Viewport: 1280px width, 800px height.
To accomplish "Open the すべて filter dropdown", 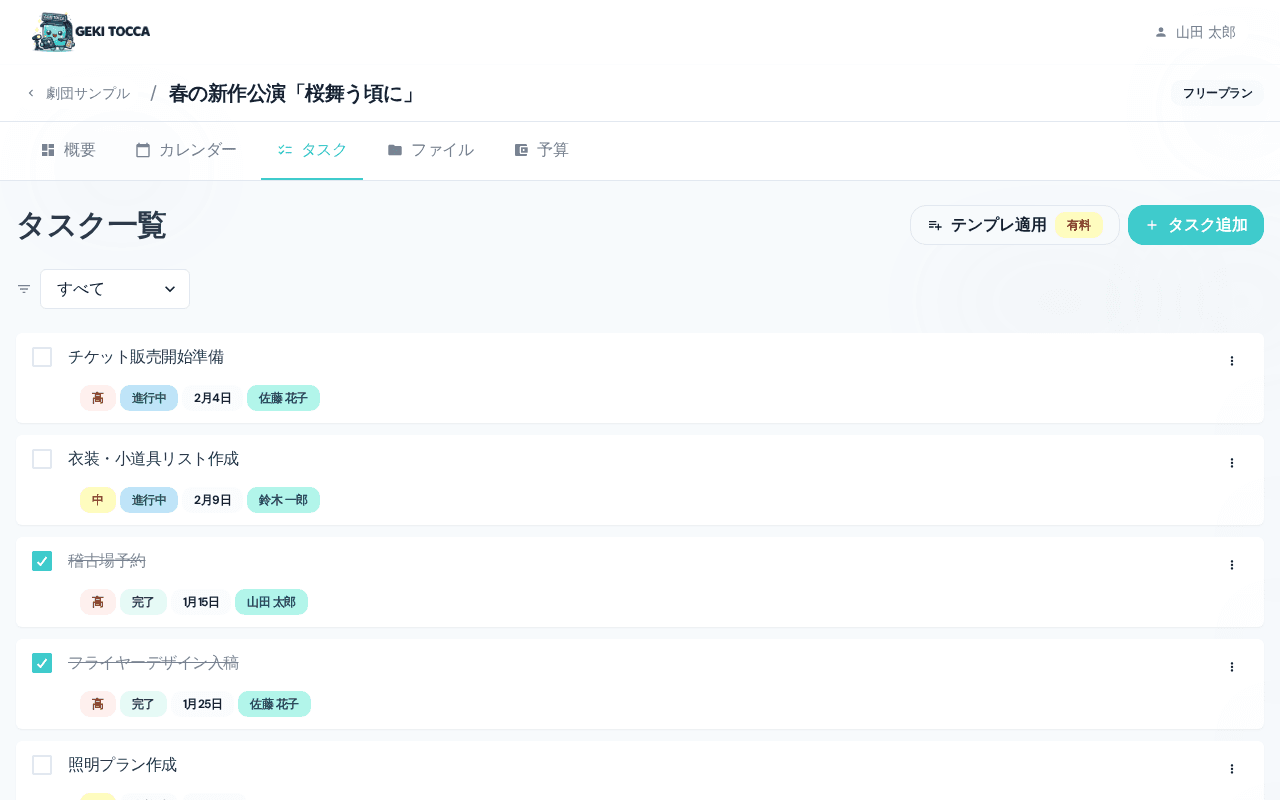I will [115, 289].
